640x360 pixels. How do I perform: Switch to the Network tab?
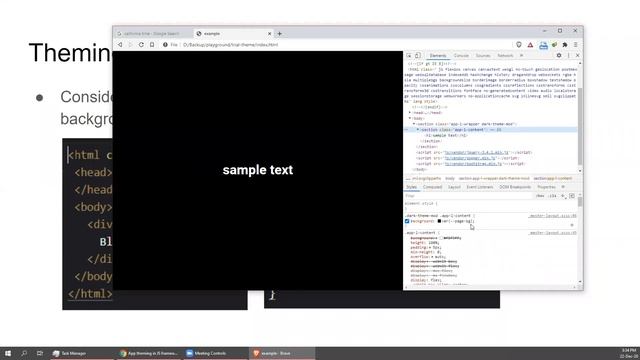[505, 56]
